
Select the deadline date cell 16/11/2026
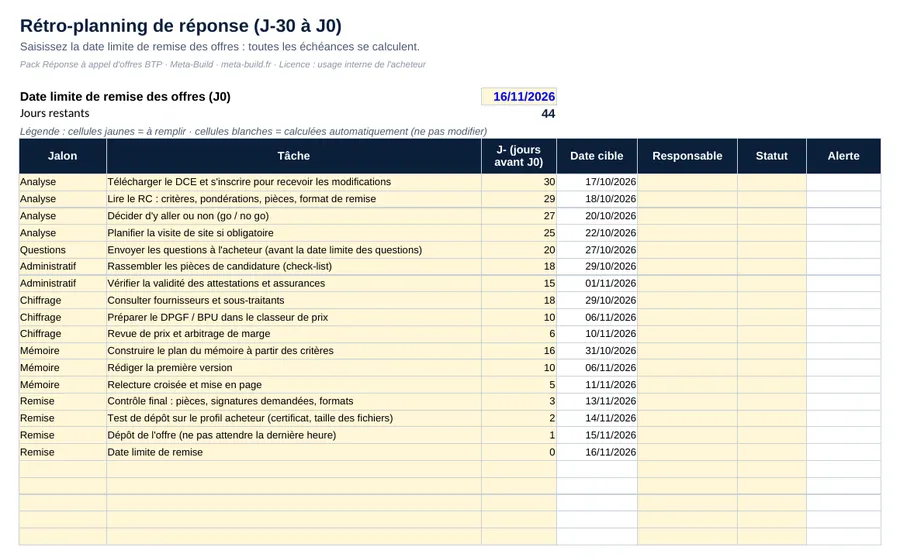point(519,96)
